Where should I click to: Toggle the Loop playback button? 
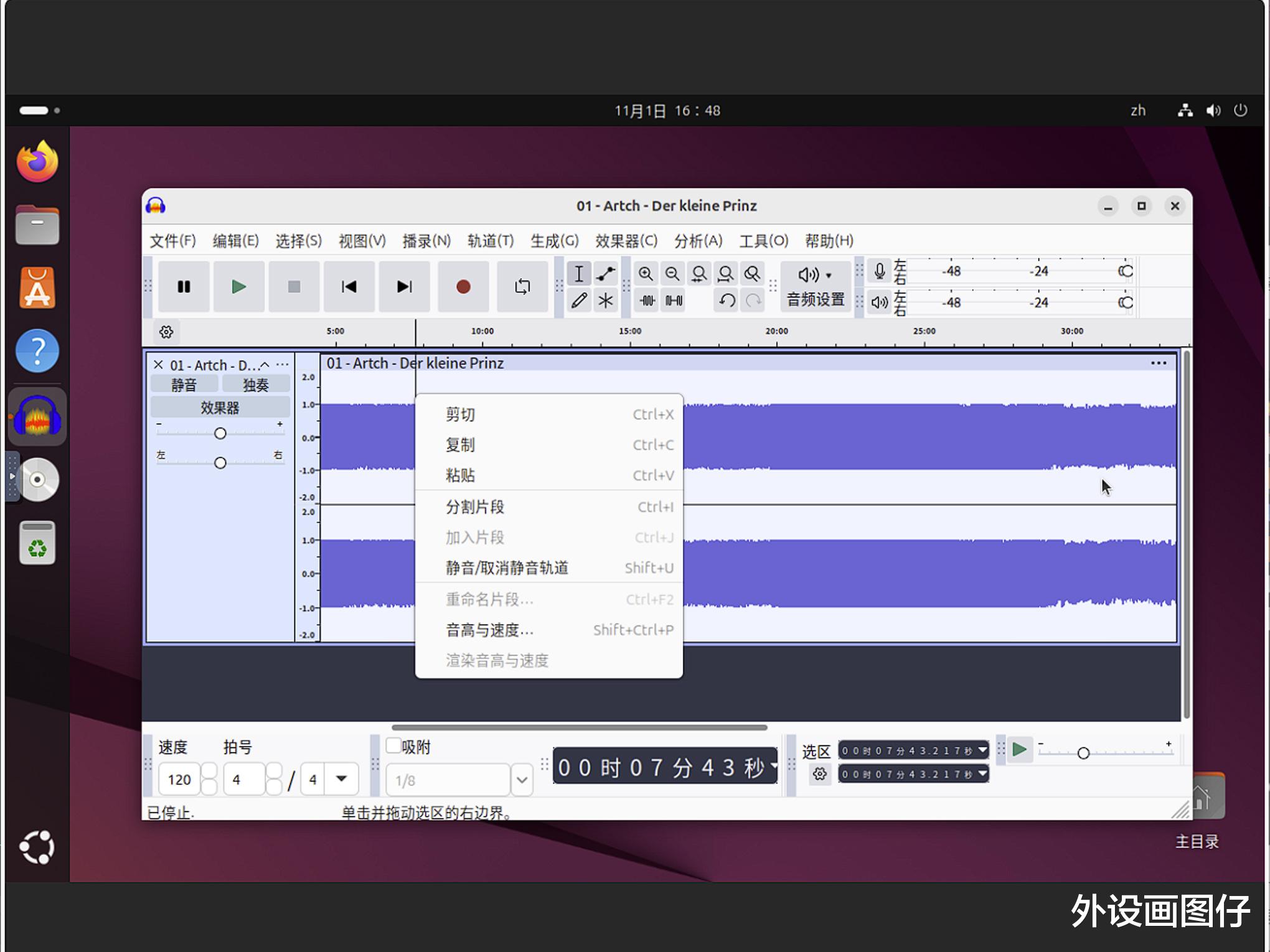[522, 287]
